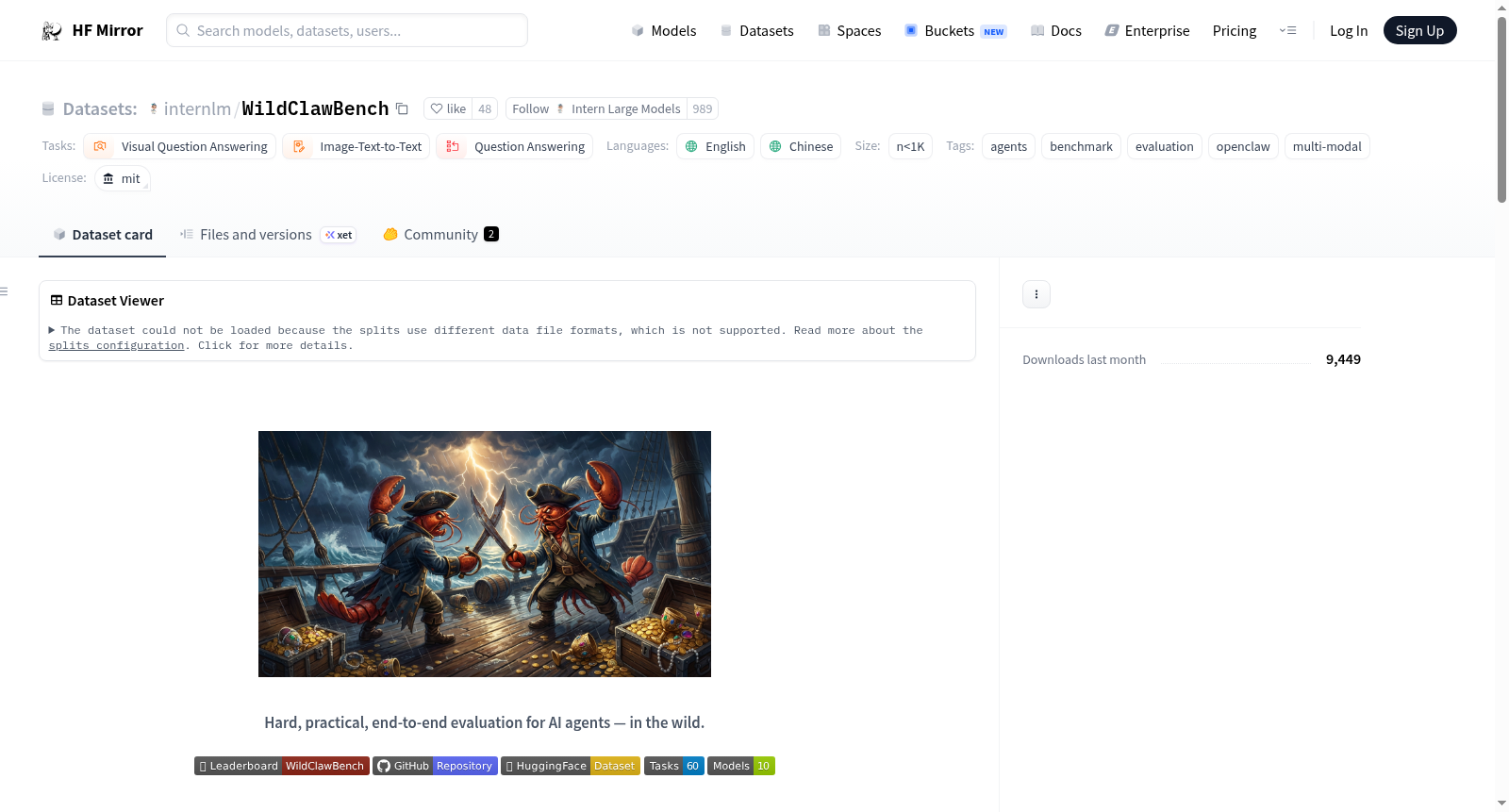The width and height of the screenshot is (1509, 812).
Task: Open the Leaderboard WildClawBench badge
Action: tap(282, 766)
